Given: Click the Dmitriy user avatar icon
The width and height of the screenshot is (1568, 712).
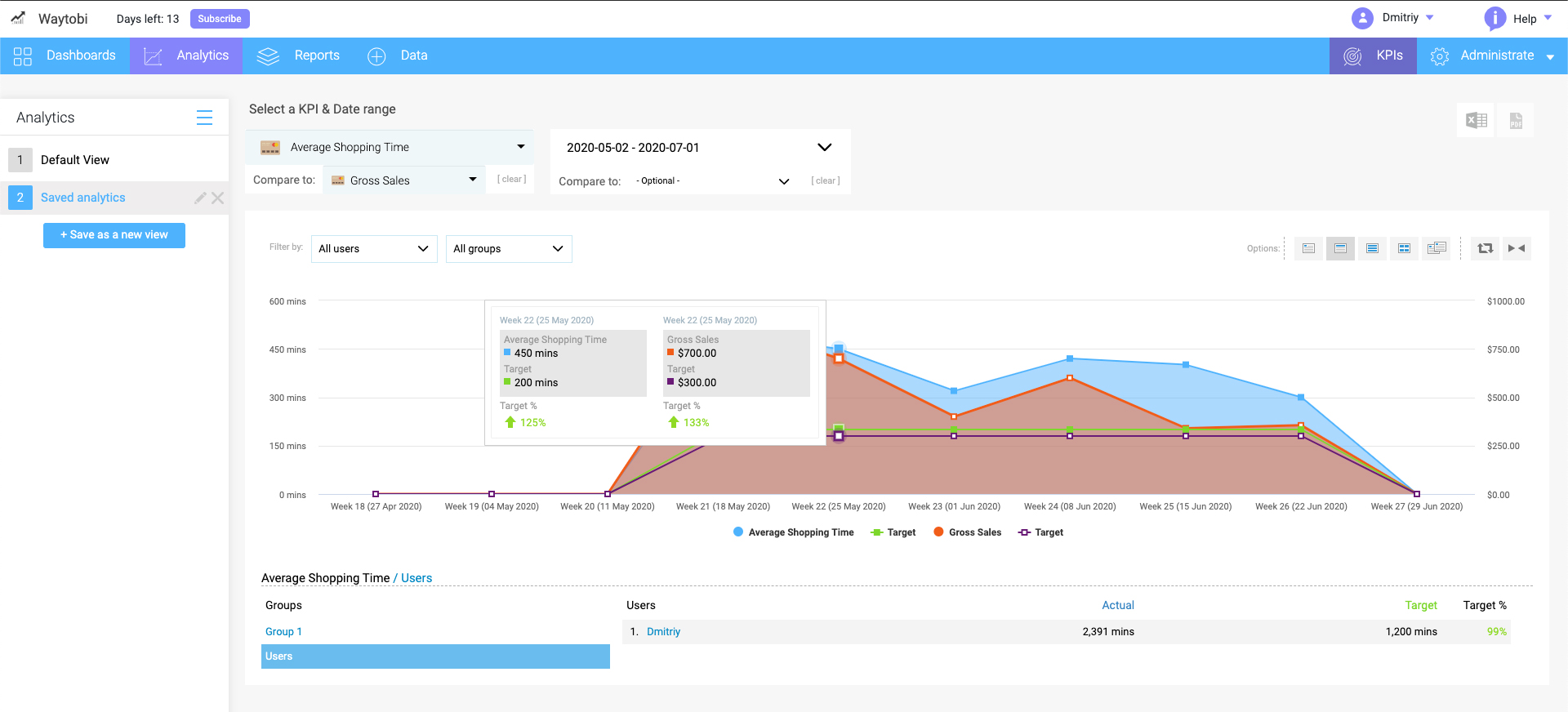Looking at the screenshot, I should coord(1362,18).
